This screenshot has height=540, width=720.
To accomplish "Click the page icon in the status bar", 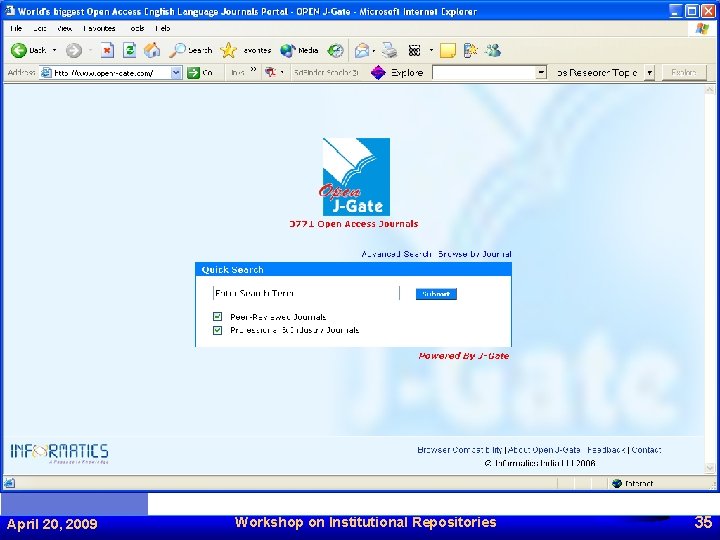I will pos(10,483).
